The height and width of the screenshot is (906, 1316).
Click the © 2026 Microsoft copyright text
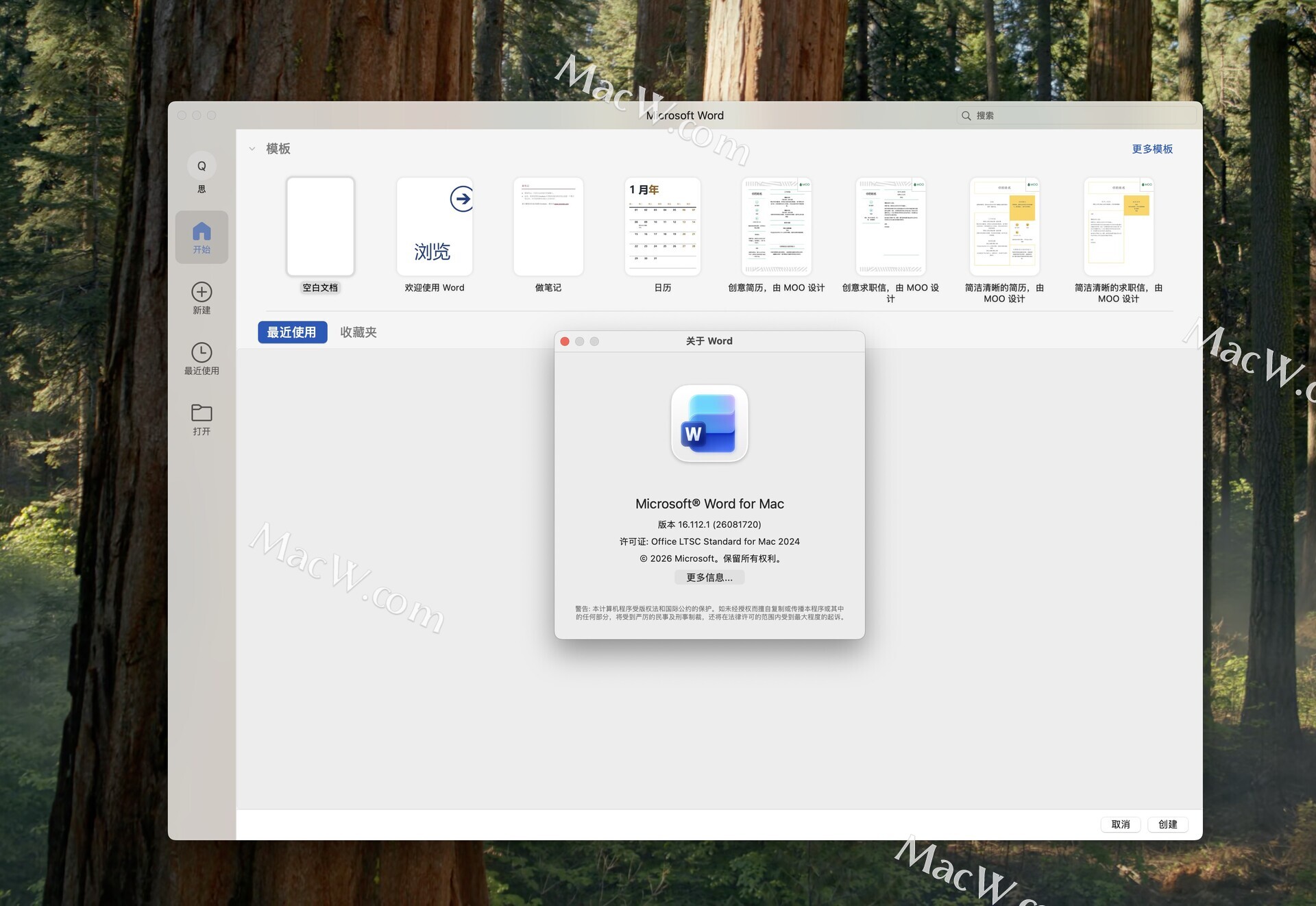pos(709,559)
